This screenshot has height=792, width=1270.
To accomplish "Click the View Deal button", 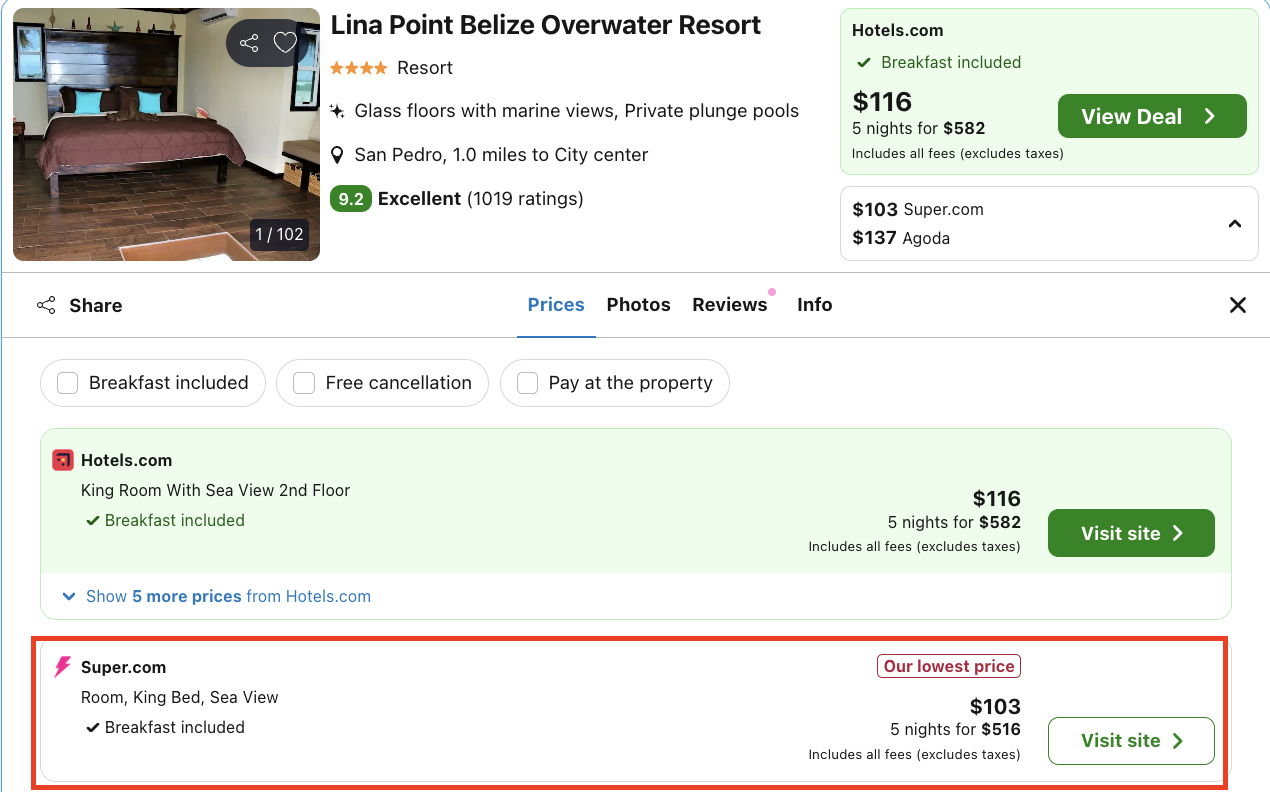I will click(x=1152, y=116).
